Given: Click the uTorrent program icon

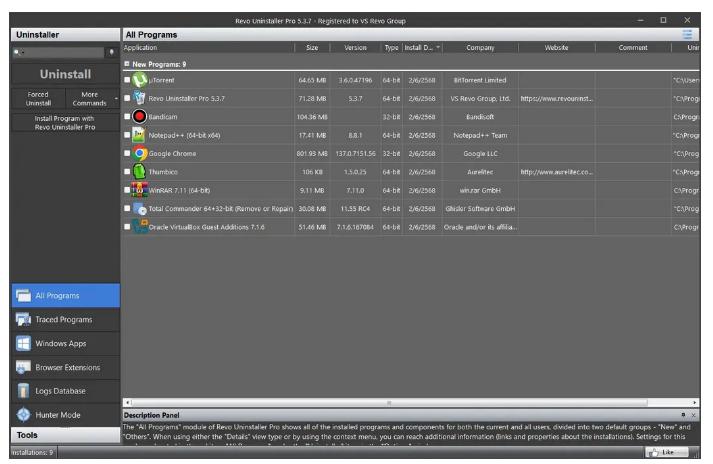Looking at the screenshot, I should [140, 80].
